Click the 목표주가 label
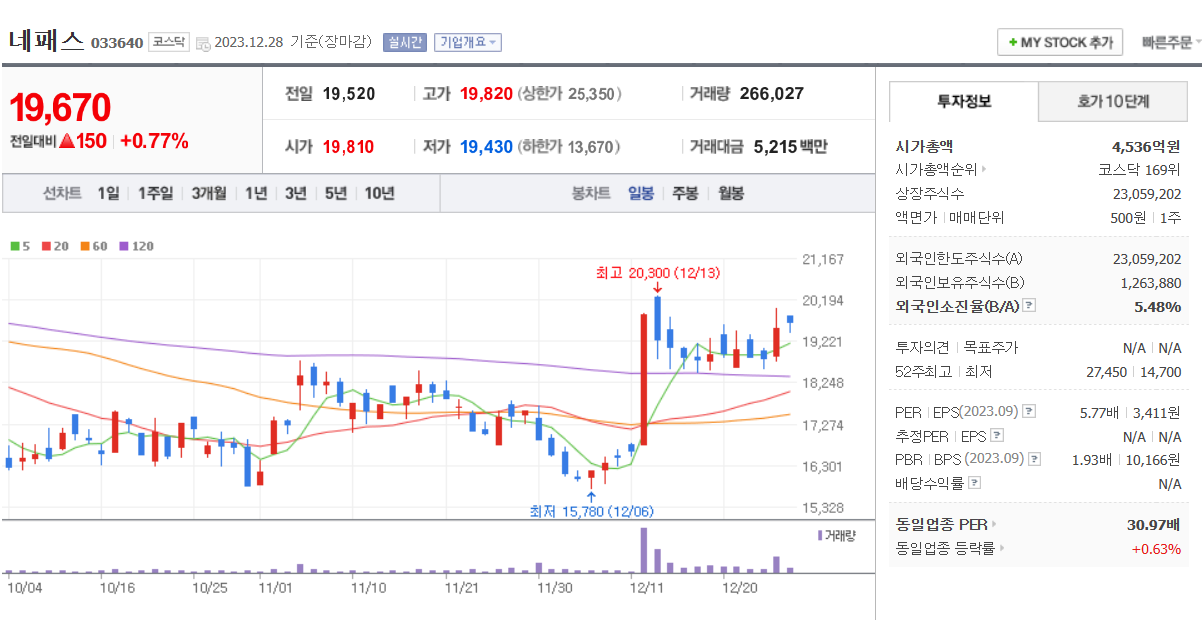 (x=990, y=348)
